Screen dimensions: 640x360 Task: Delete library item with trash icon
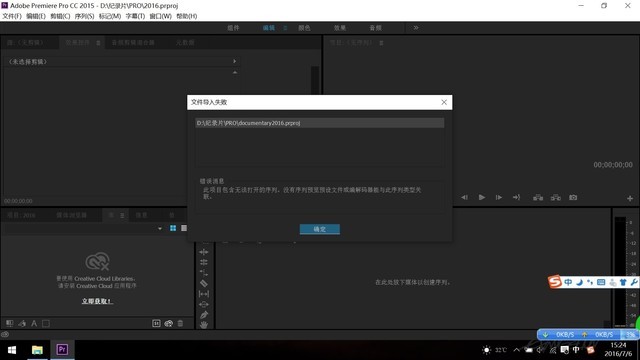[180, 323]
